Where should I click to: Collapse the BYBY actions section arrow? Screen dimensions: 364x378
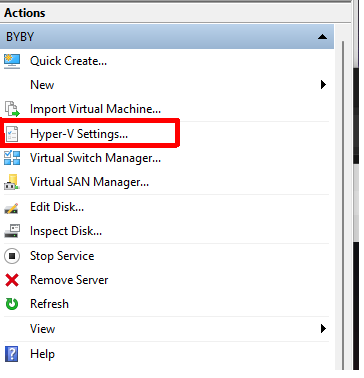pos(322,37)
